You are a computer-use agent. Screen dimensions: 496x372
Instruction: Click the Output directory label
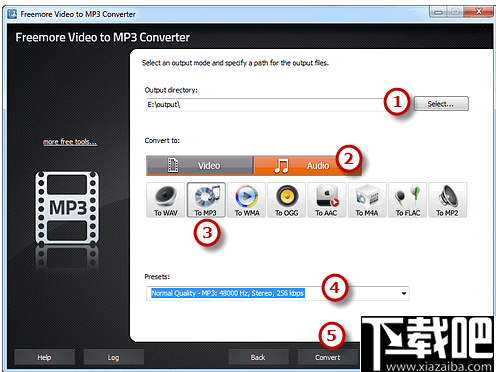pos(171,90)
